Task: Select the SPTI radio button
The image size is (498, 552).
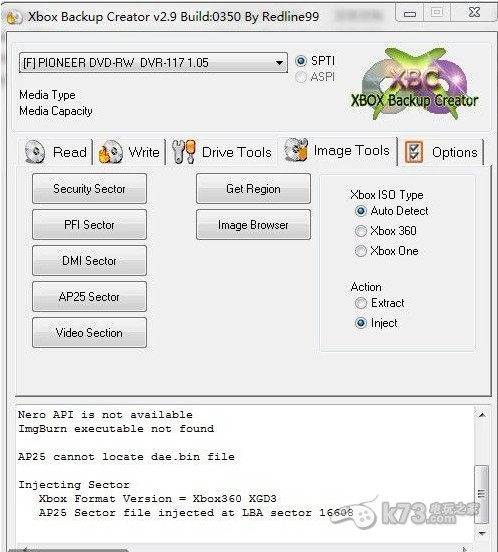Action: 301,61
